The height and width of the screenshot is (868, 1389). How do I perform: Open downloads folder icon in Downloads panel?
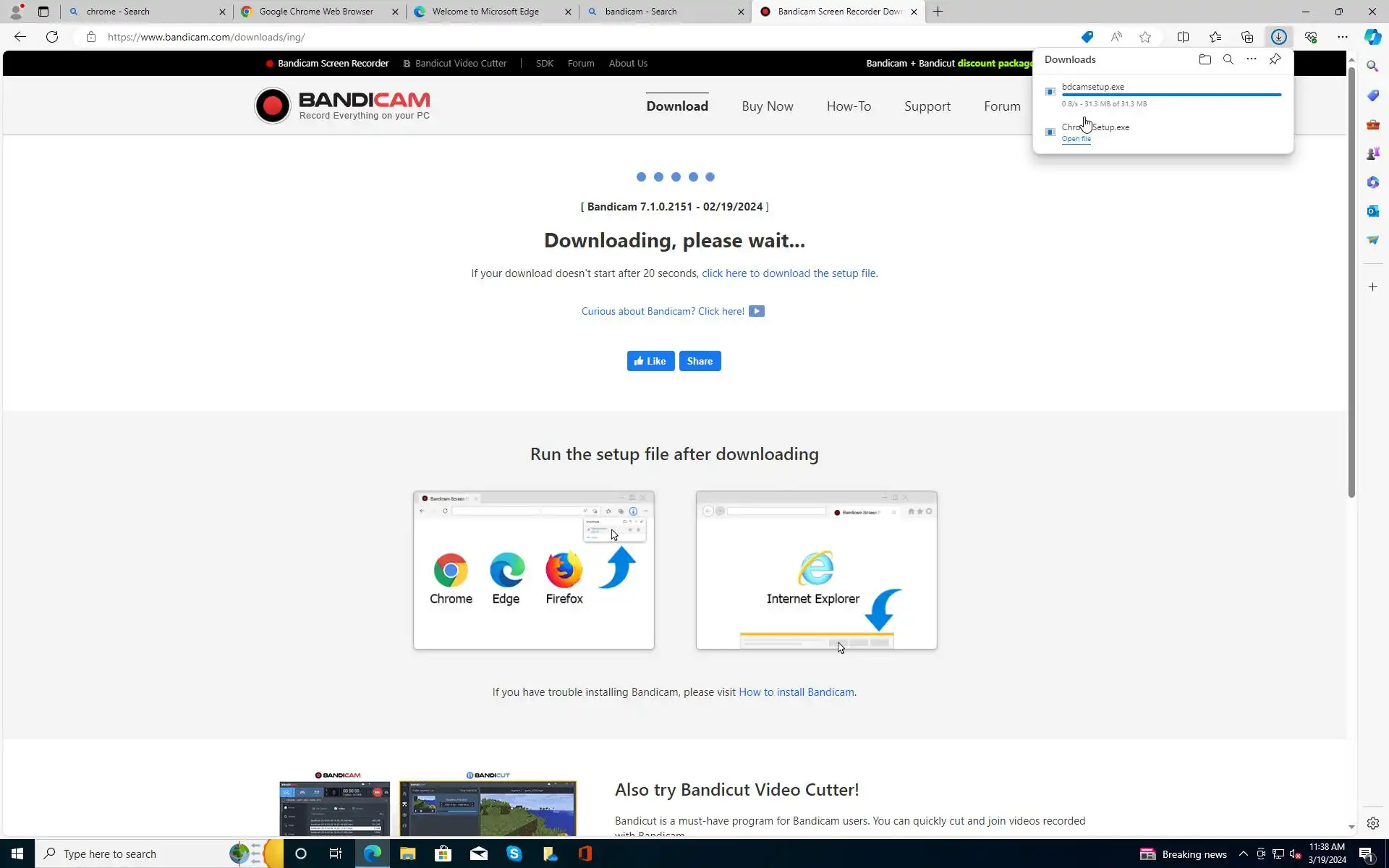(1205, 59)
